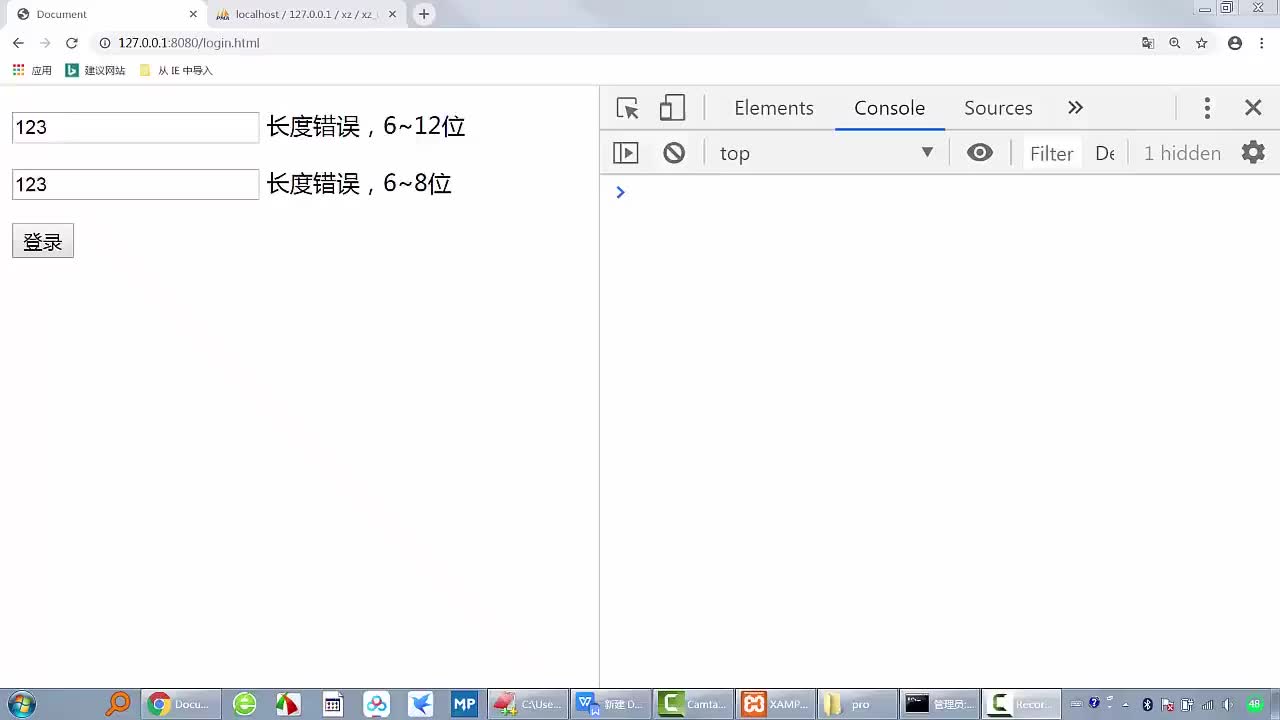Click the 新建 D... Word taskbar button
Viewport: 1280px width, 720px height.
pos(611,704)
